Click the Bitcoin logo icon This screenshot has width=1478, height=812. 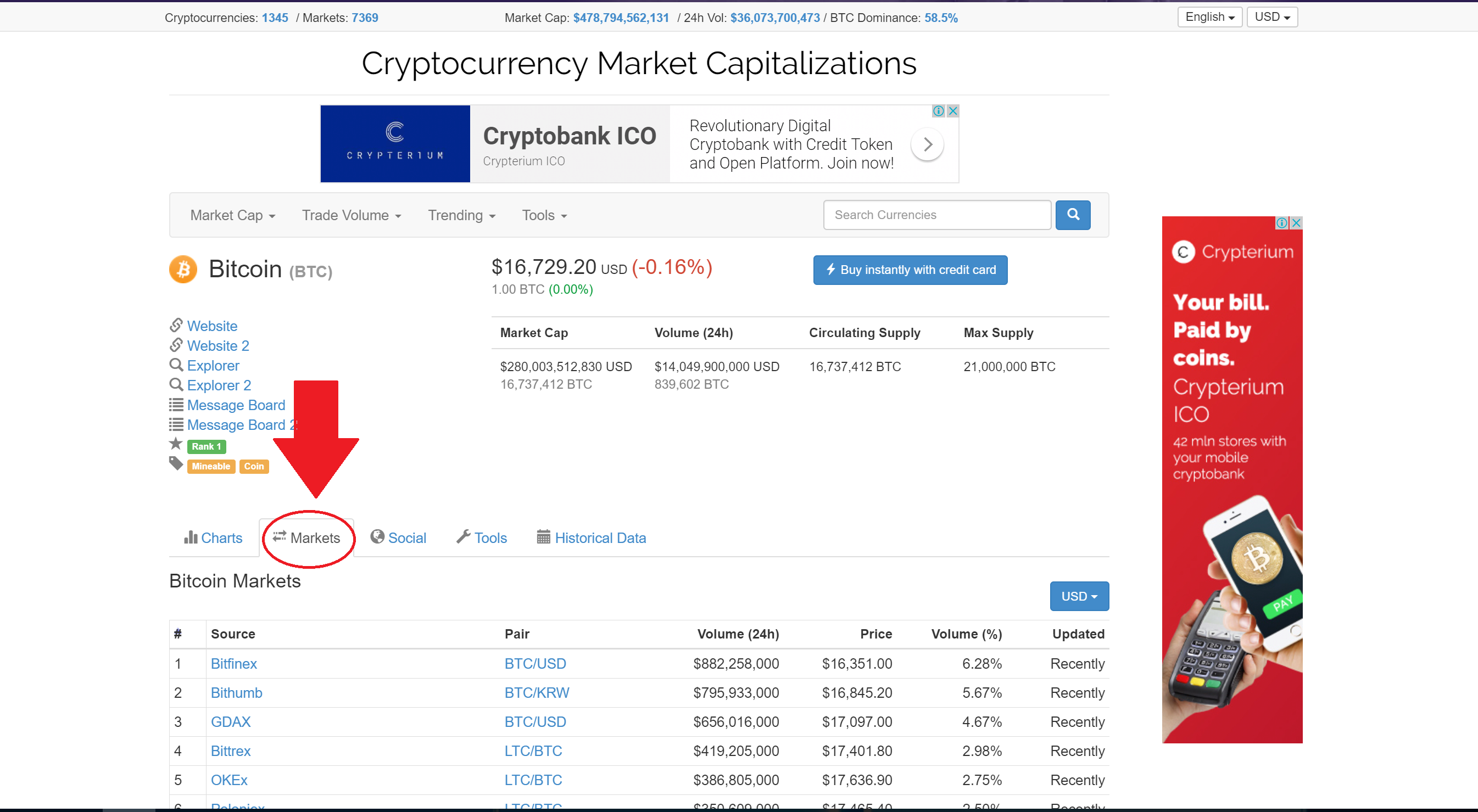[183, 269]
